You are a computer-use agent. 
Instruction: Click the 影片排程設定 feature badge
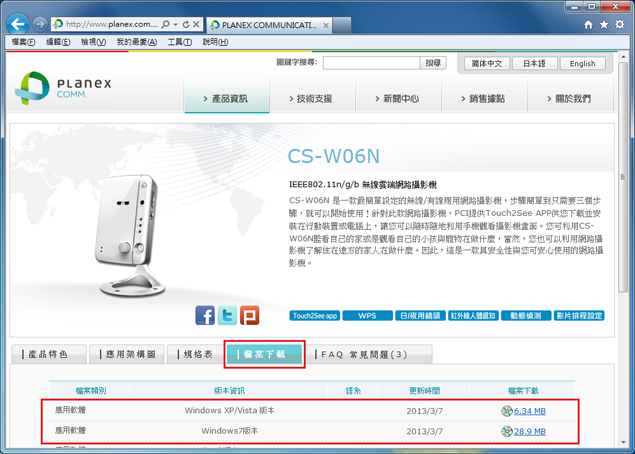pos(579,315)
